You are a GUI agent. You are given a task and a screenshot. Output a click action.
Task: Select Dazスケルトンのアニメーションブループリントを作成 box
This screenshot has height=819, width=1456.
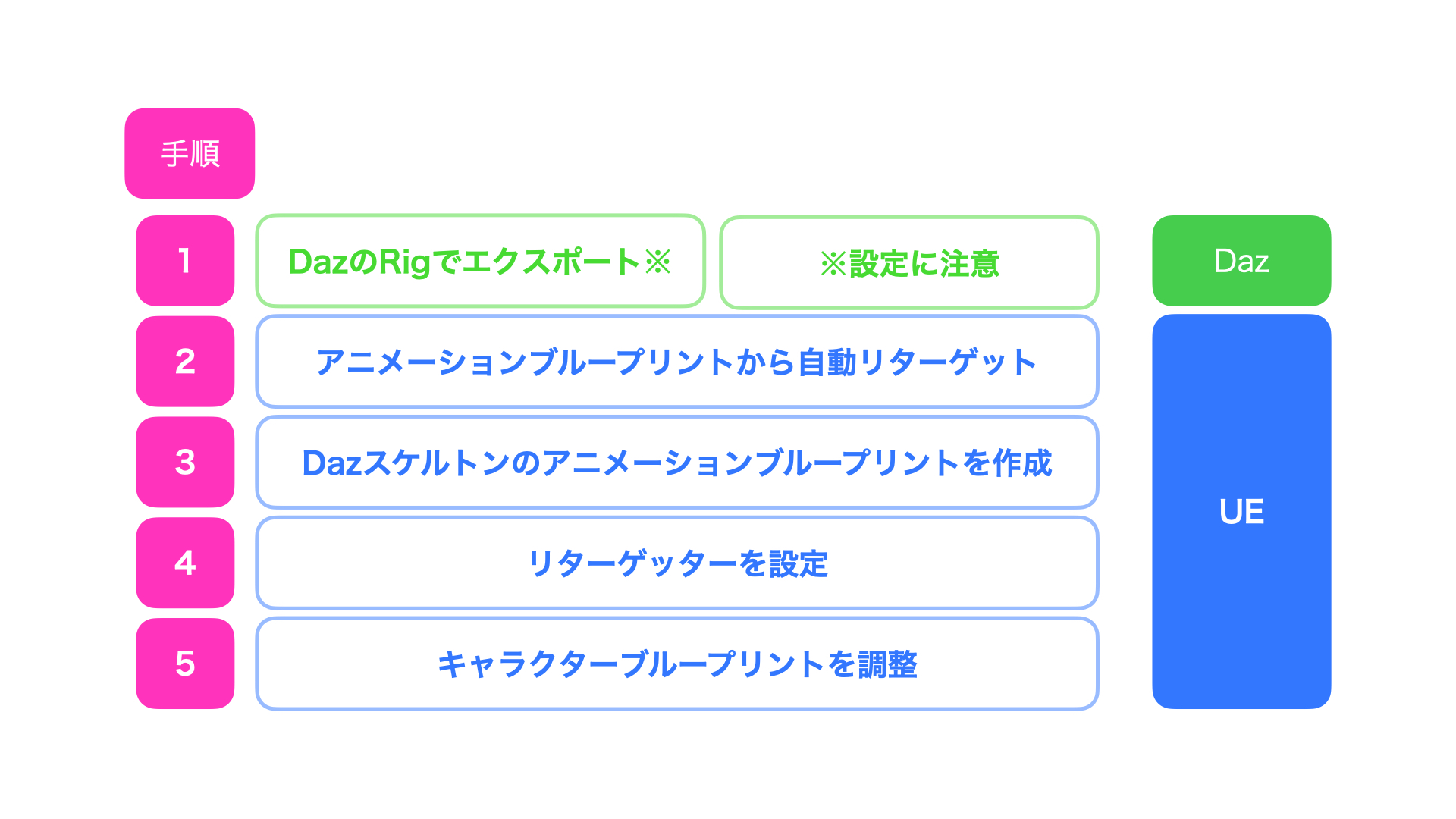[x=677, y=462]
